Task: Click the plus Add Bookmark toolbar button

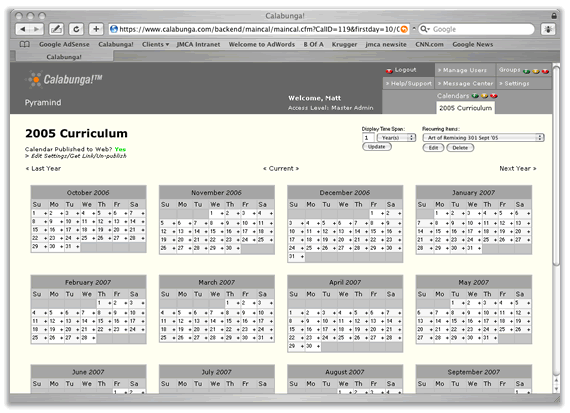Action: click(96, 29)
